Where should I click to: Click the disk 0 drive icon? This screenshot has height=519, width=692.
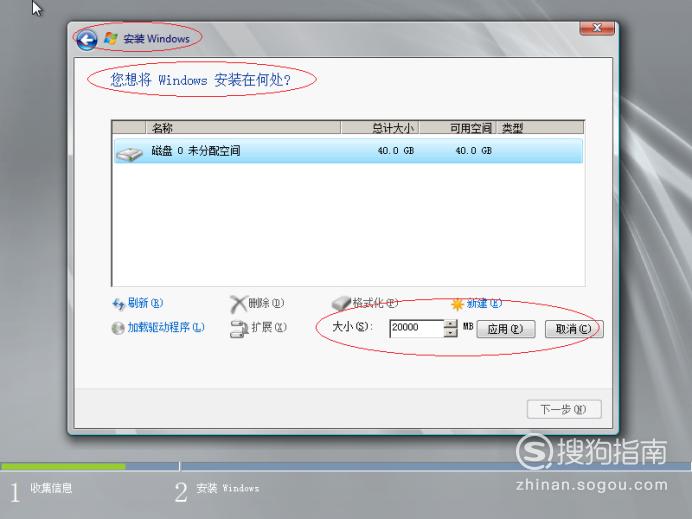tap(129, 153)
